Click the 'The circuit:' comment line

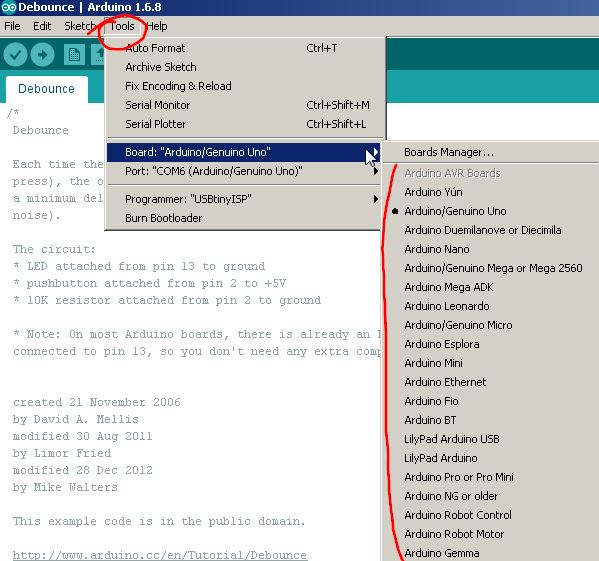[54, 249]
